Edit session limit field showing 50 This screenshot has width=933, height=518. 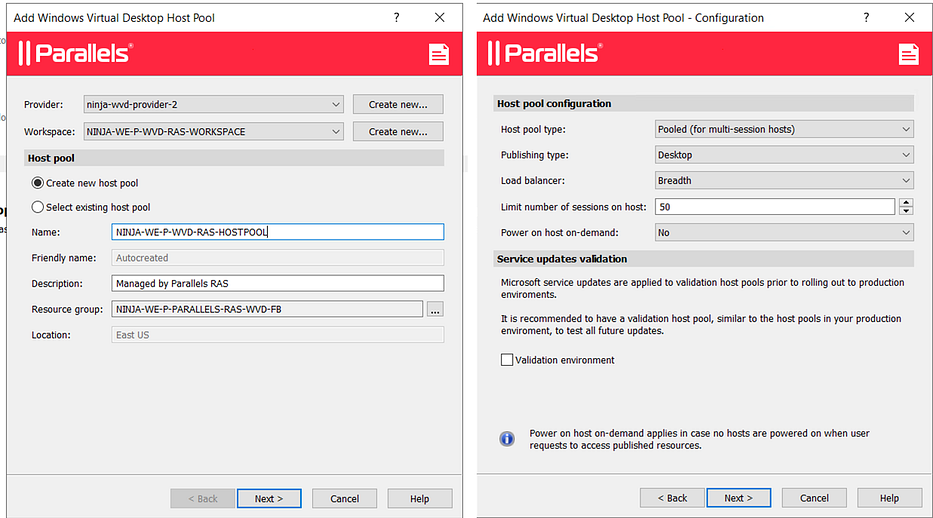(x=775, y=207)
